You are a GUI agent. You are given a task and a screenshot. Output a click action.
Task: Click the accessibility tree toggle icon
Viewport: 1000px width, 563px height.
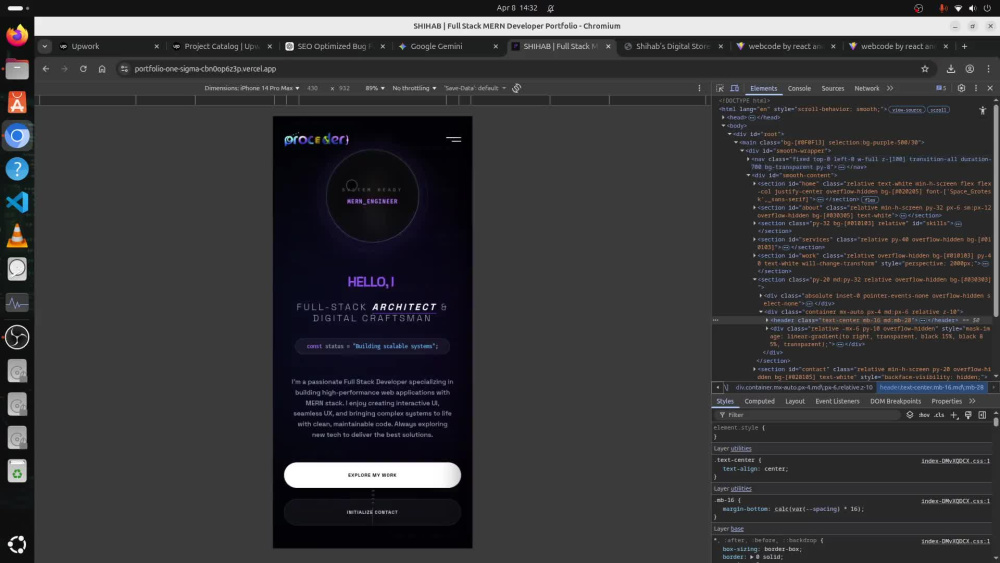pyautogui.click(x=983, y=110)
